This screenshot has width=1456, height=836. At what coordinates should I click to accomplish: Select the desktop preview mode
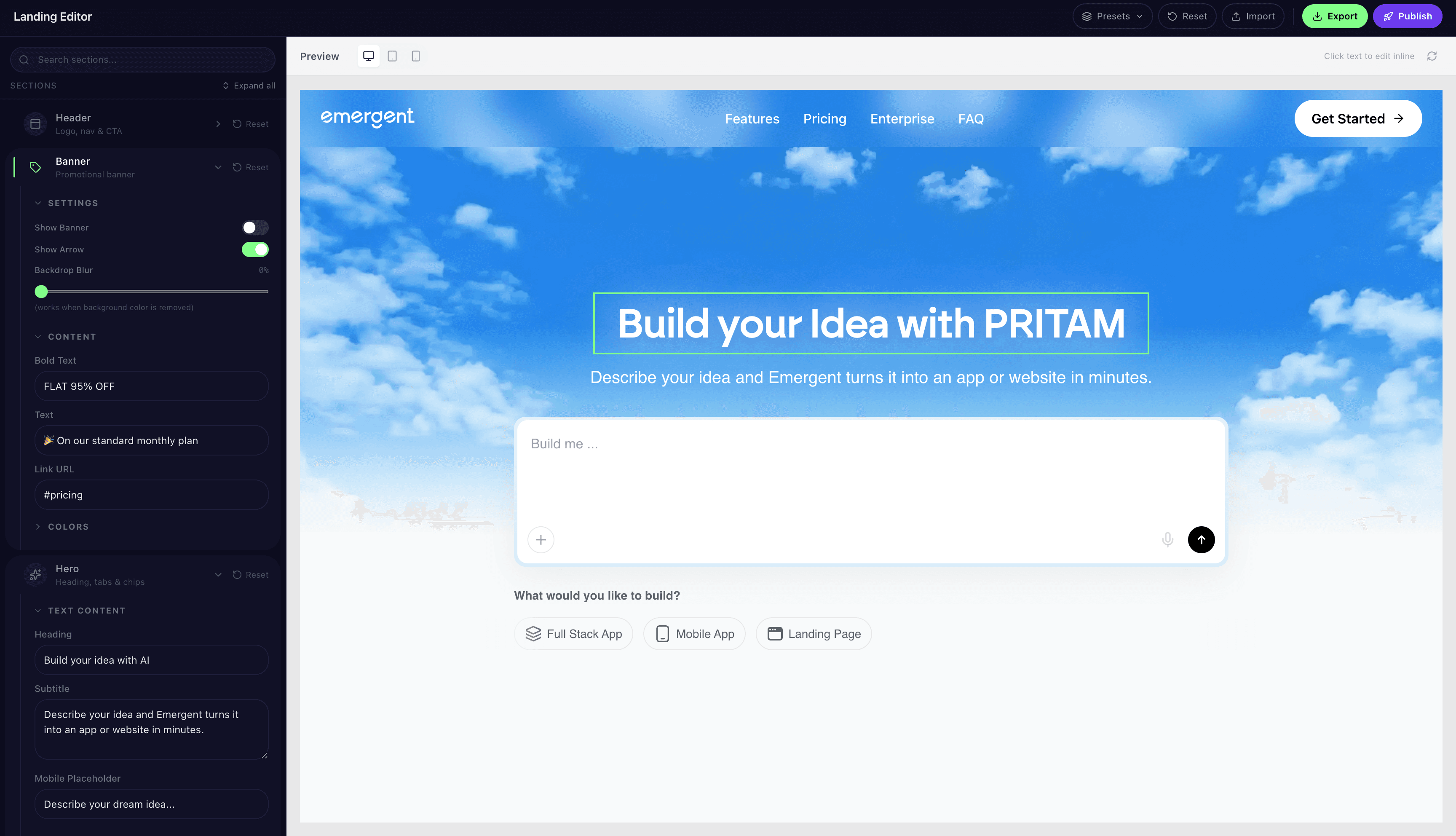coord(369,56)
